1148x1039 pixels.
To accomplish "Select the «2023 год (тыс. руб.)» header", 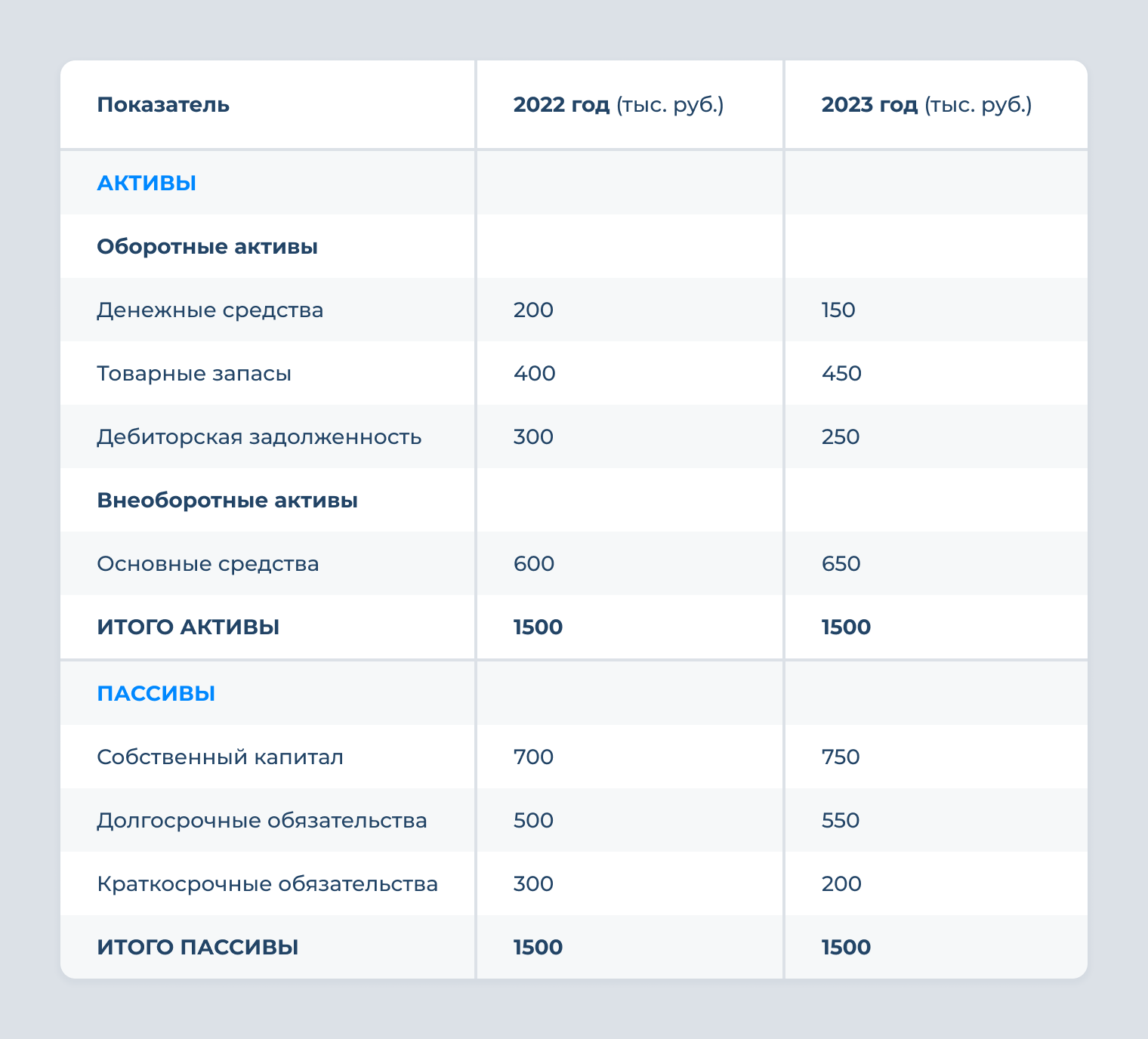I will coord(927,105).
